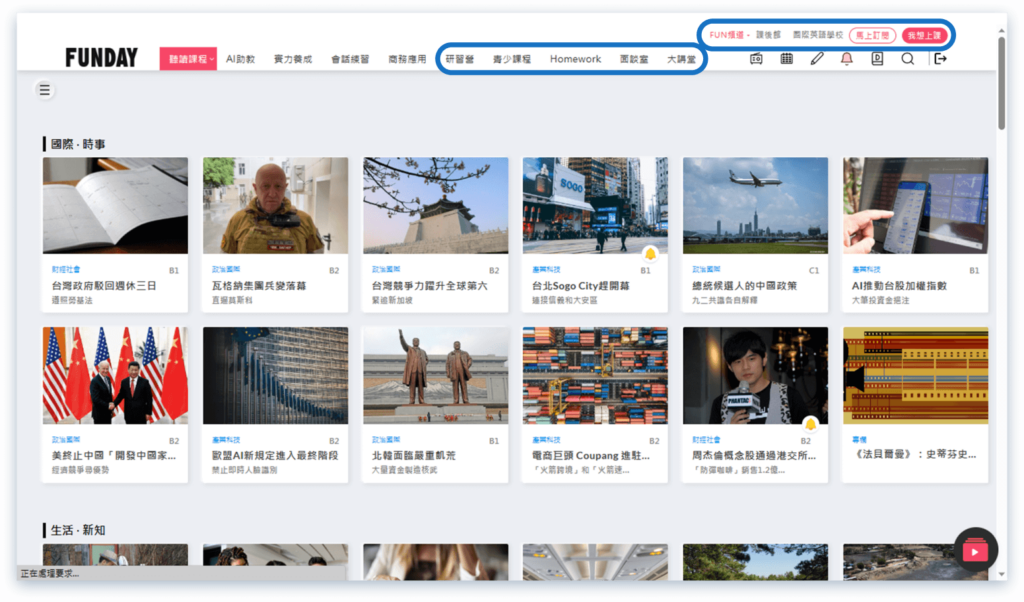Toggle bell on the Jay Chou article
1024x602 pixels.
pos(810,424)
